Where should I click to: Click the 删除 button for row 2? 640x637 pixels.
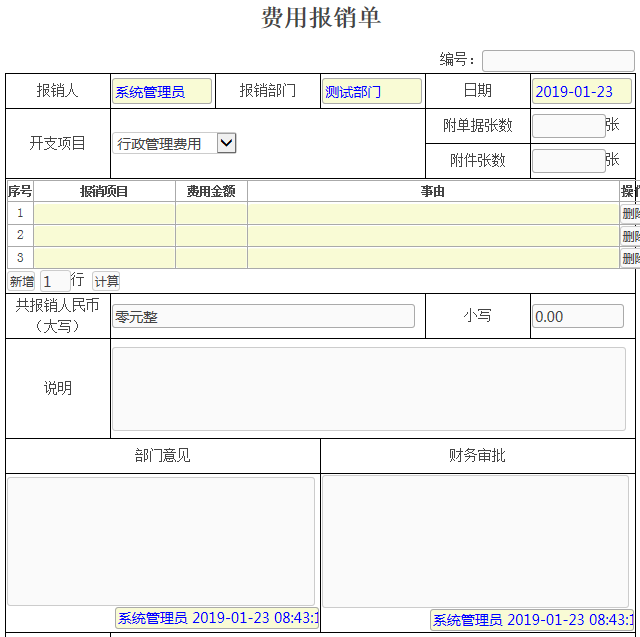[x=630, y=235]
